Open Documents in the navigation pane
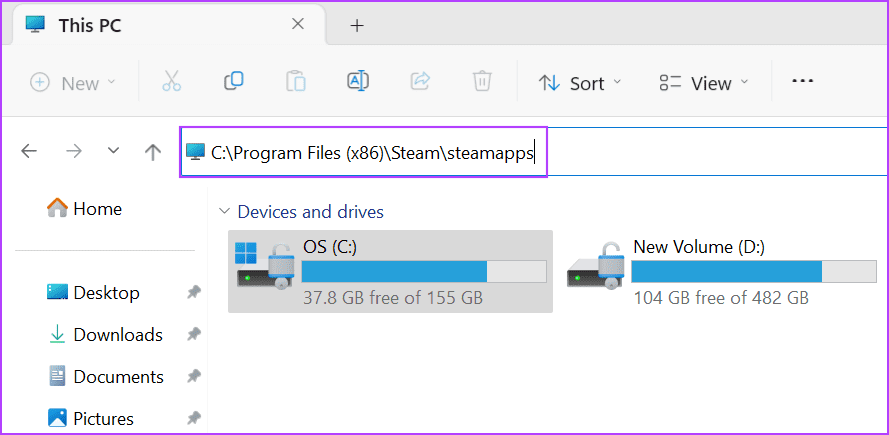The width and height of the screenshot is (889, 435). pyautogui.click(x=106, y=377)
